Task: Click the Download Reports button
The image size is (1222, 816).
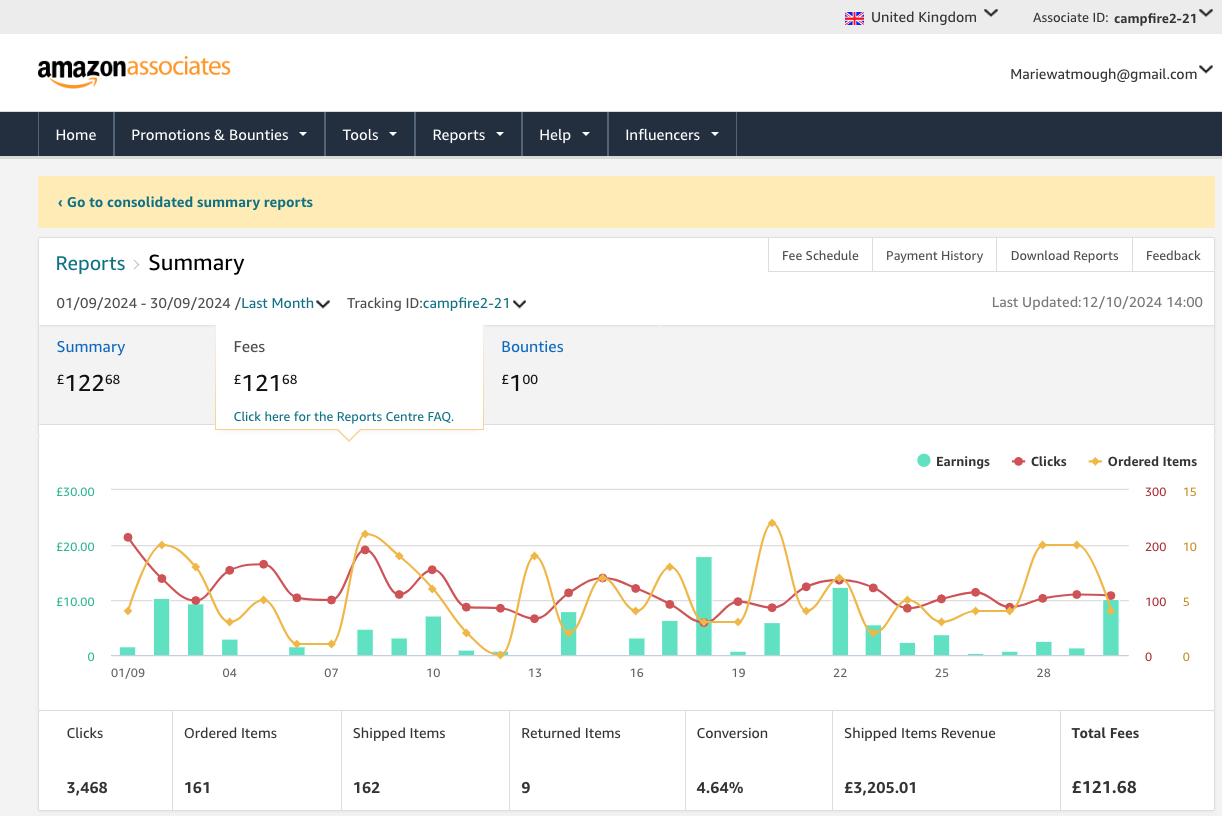Action: coord(1064,255)
